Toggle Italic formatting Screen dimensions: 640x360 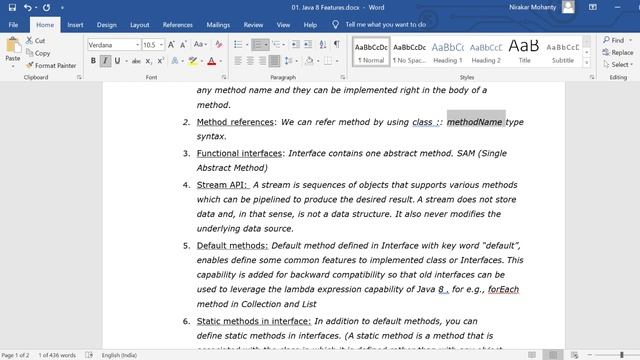tap(105, 61)
